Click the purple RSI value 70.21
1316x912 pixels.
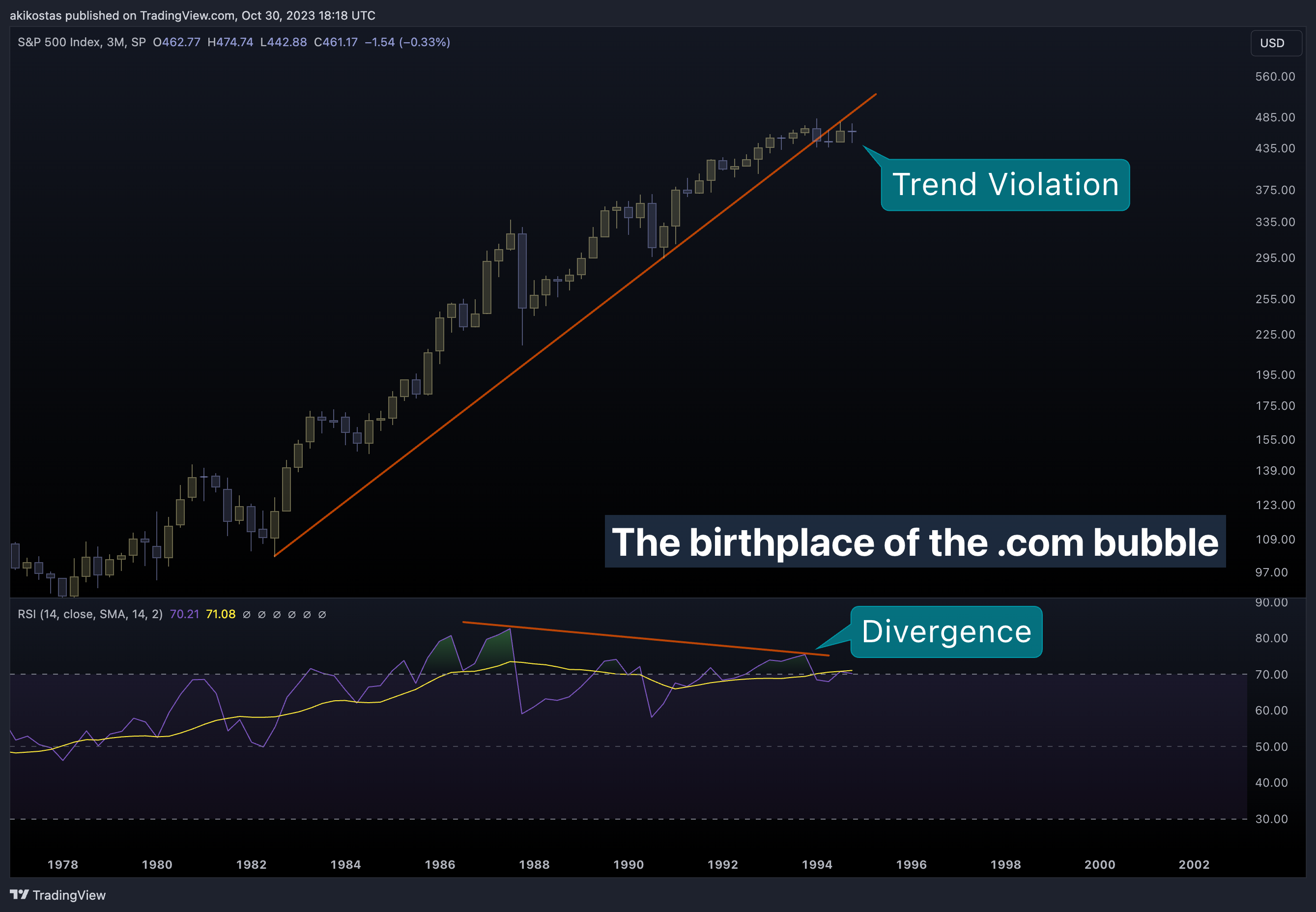185,614
